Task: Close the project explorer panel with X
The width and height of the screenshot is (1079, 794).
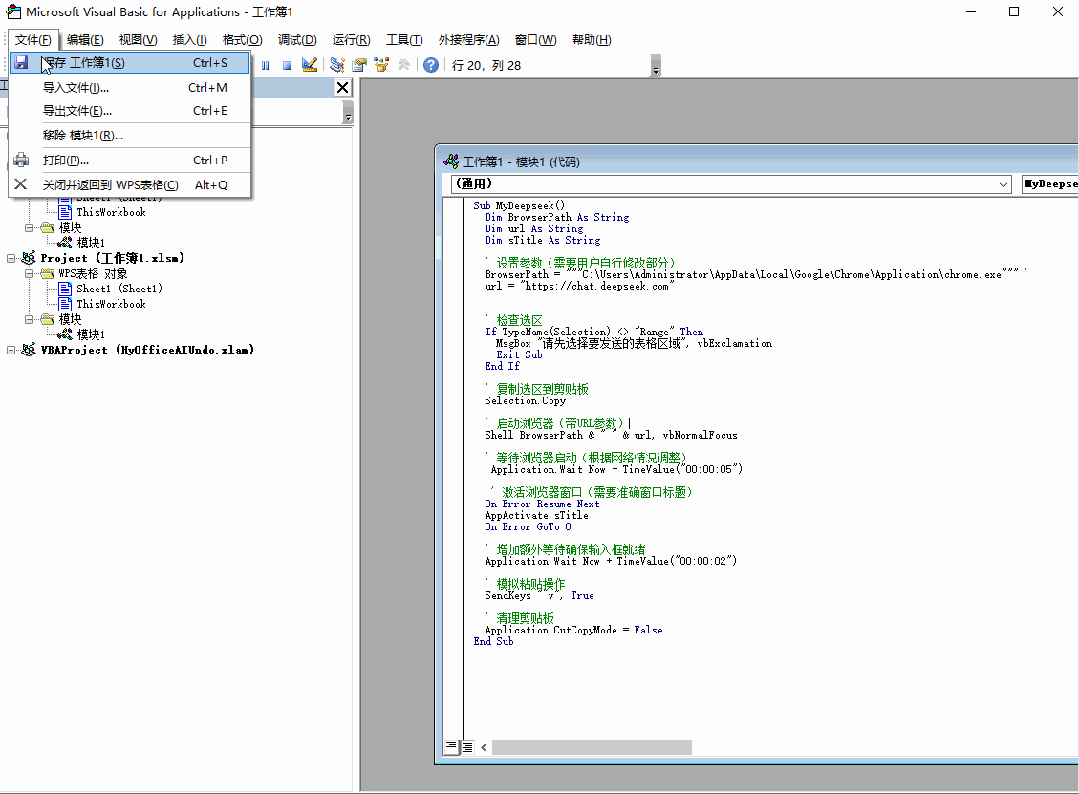Action: pos(342,87)
